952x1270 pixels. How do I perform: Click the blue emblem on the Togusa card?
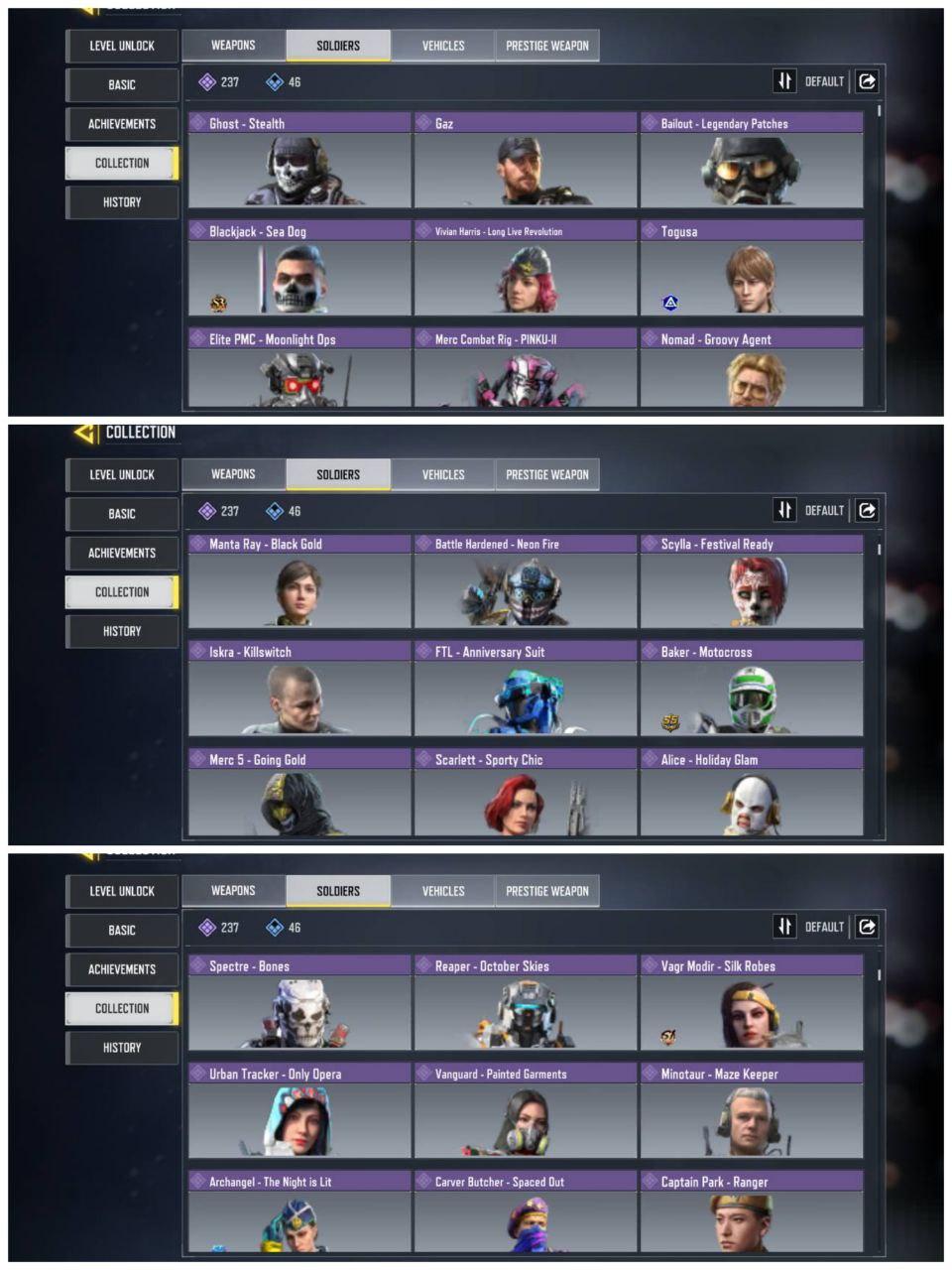click(670, 303)
